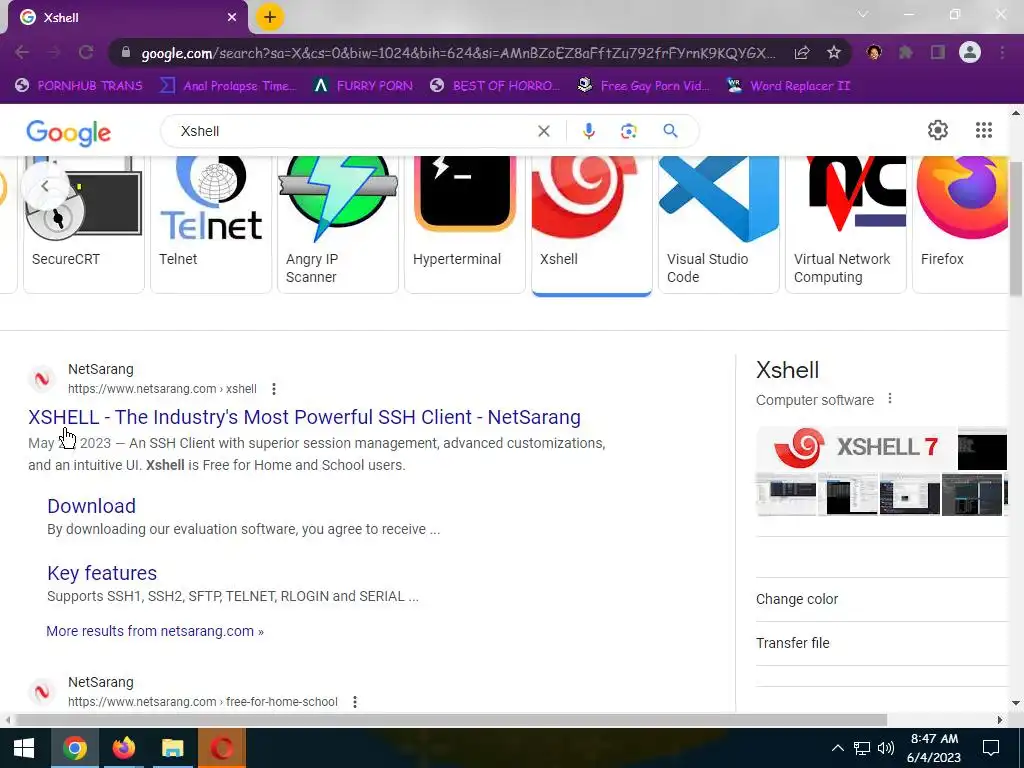Select the Angry IP Scanner card
The width and height of the screenshot is (1024, 768).
(x=338, y=224)
